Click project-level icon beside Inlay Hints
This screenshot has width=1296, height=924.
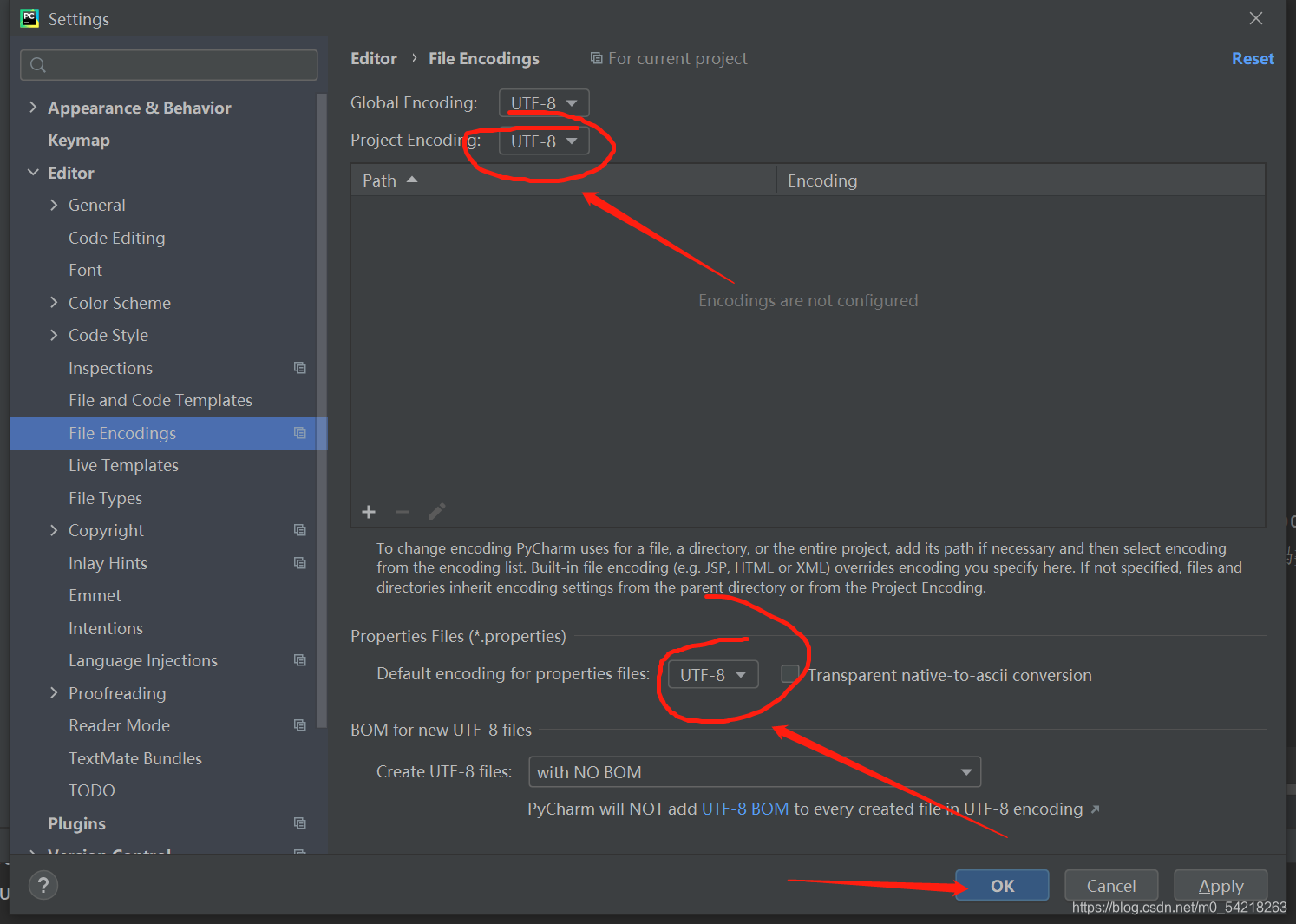pos(300,563)
